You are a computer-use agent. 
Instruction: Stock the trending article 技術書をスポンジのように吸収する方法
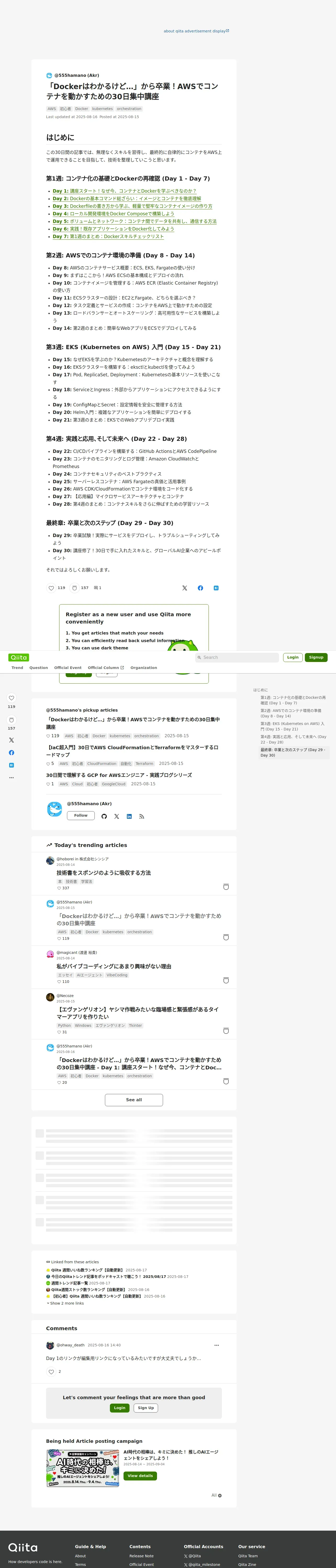226,887
